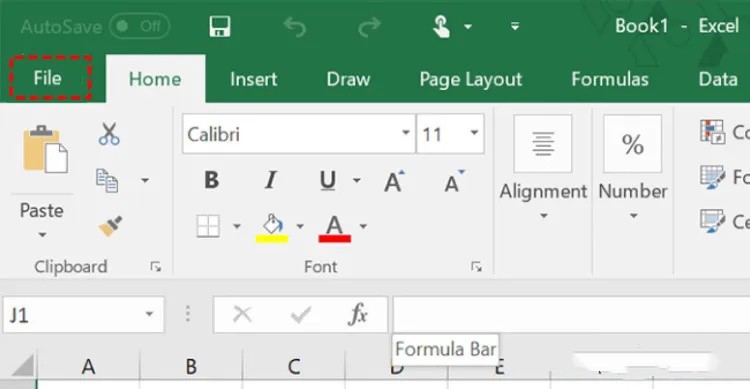Click the Redo arrow icon
This screenshot has width=750, height=389.
pyautogui.click(x=369, y=27)
